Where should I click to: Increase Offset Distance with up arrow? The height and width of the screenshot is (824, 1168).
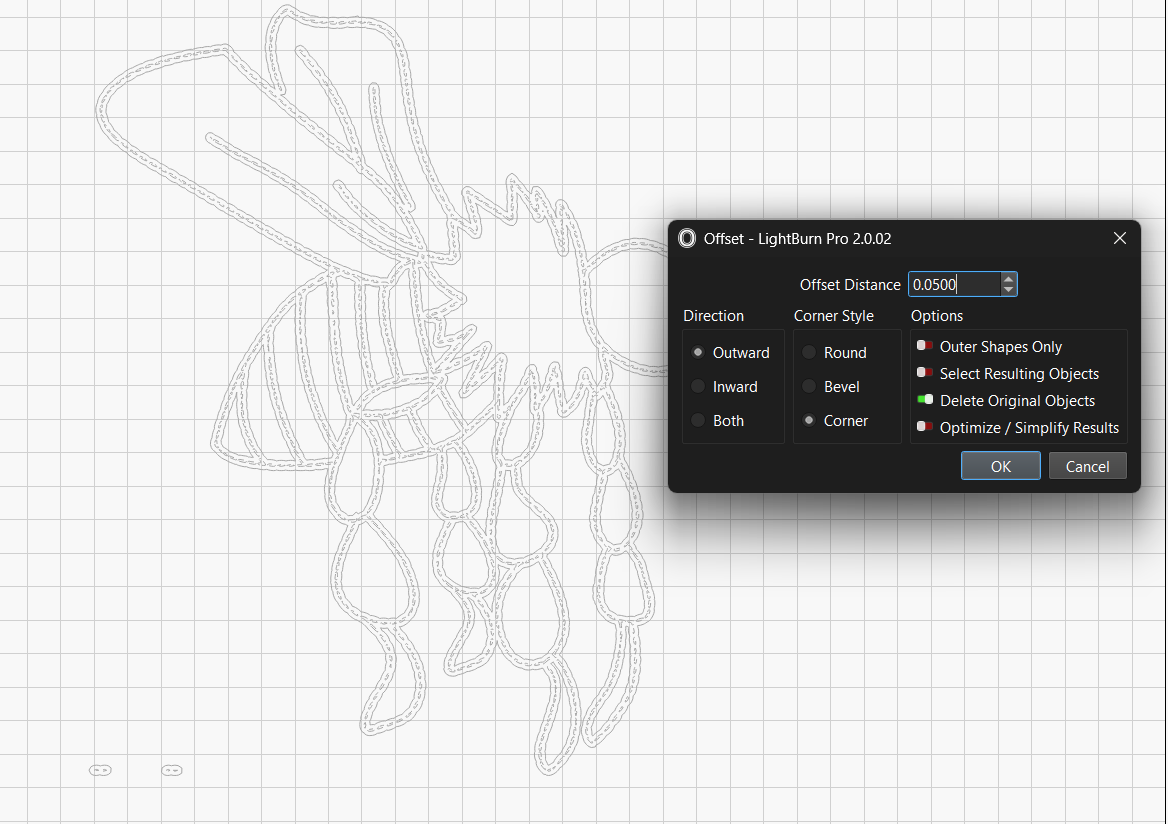pos(1008,278)
